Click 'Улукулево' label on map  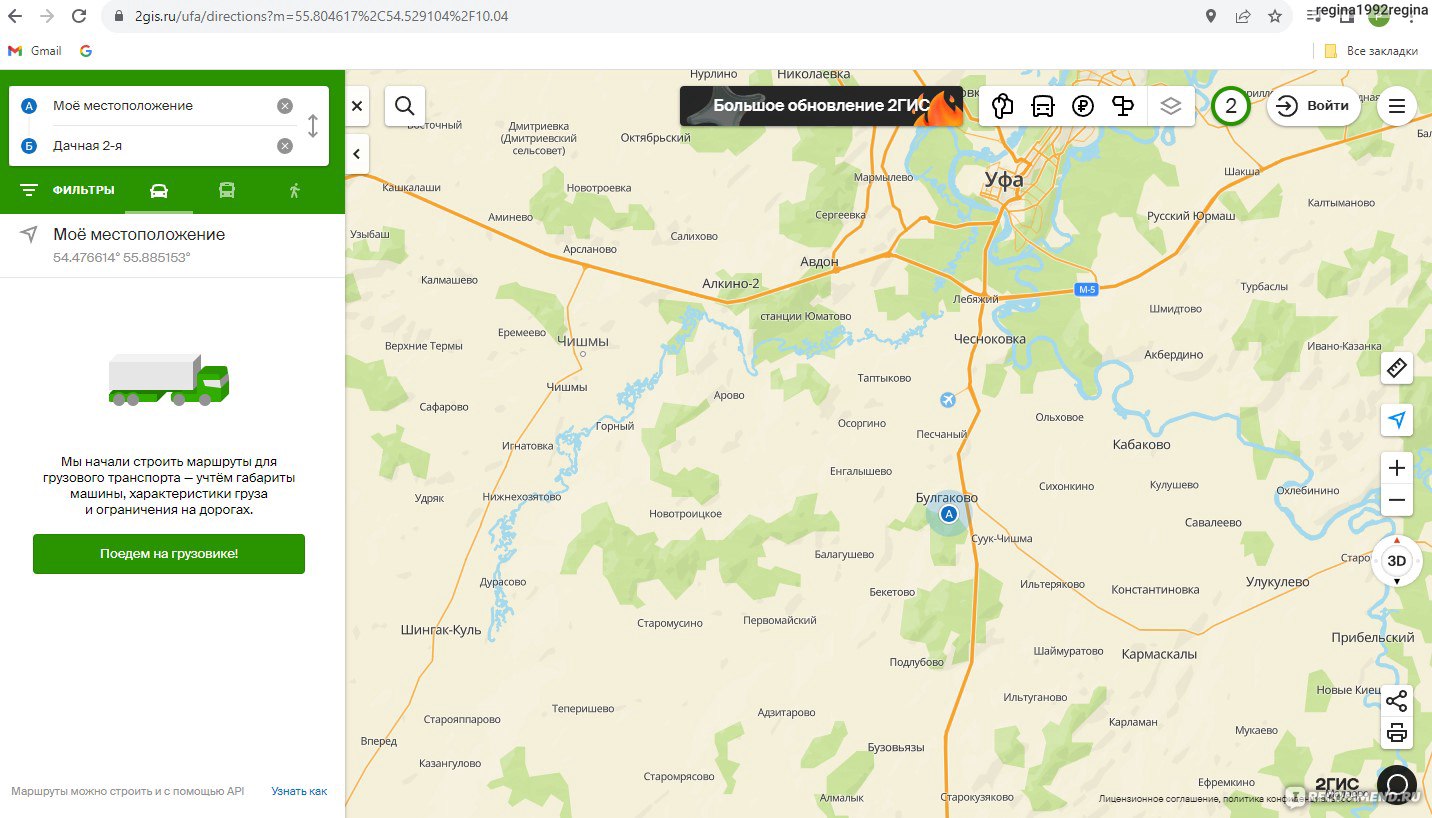[1277, 582]
